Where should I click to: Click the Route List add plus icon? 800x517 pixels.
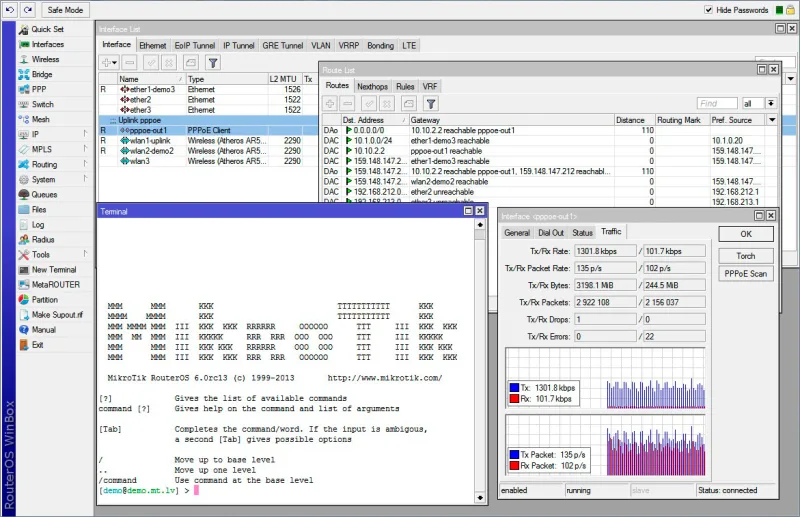[330, 104]
